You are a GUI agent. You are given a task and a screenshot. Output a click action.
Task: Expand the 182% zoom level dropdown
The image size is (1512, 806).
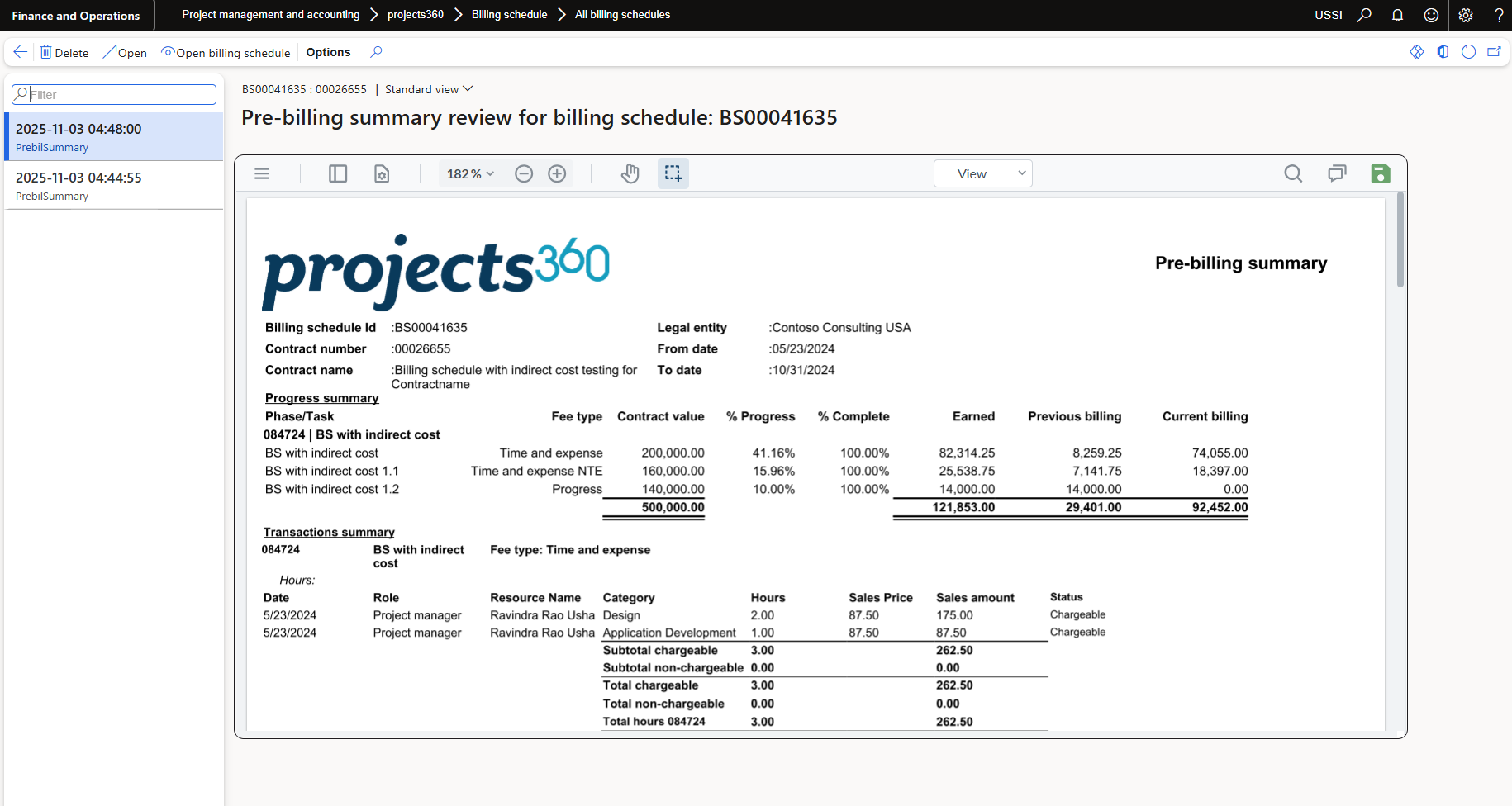(x=470, y=173)
